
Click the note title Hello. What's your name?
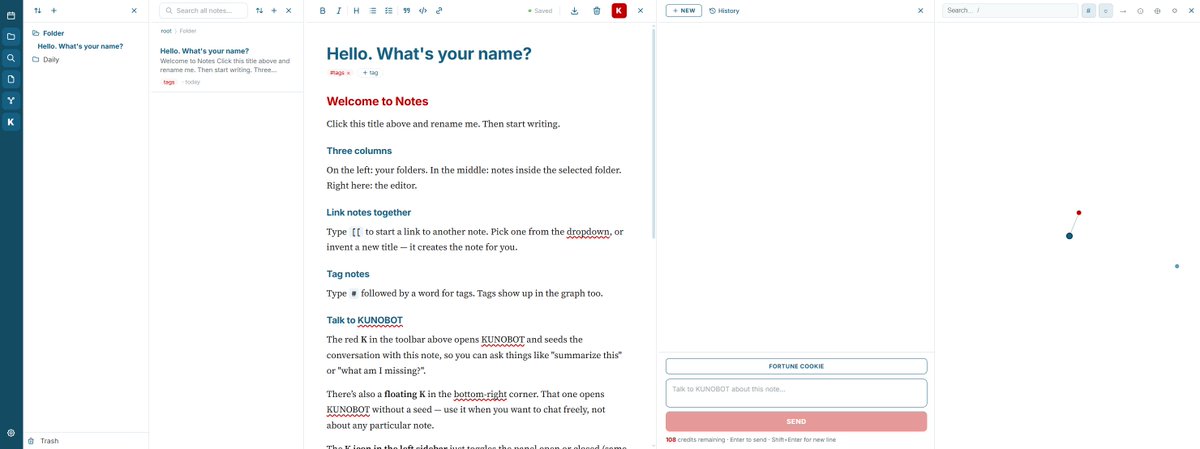pos(429,53)
